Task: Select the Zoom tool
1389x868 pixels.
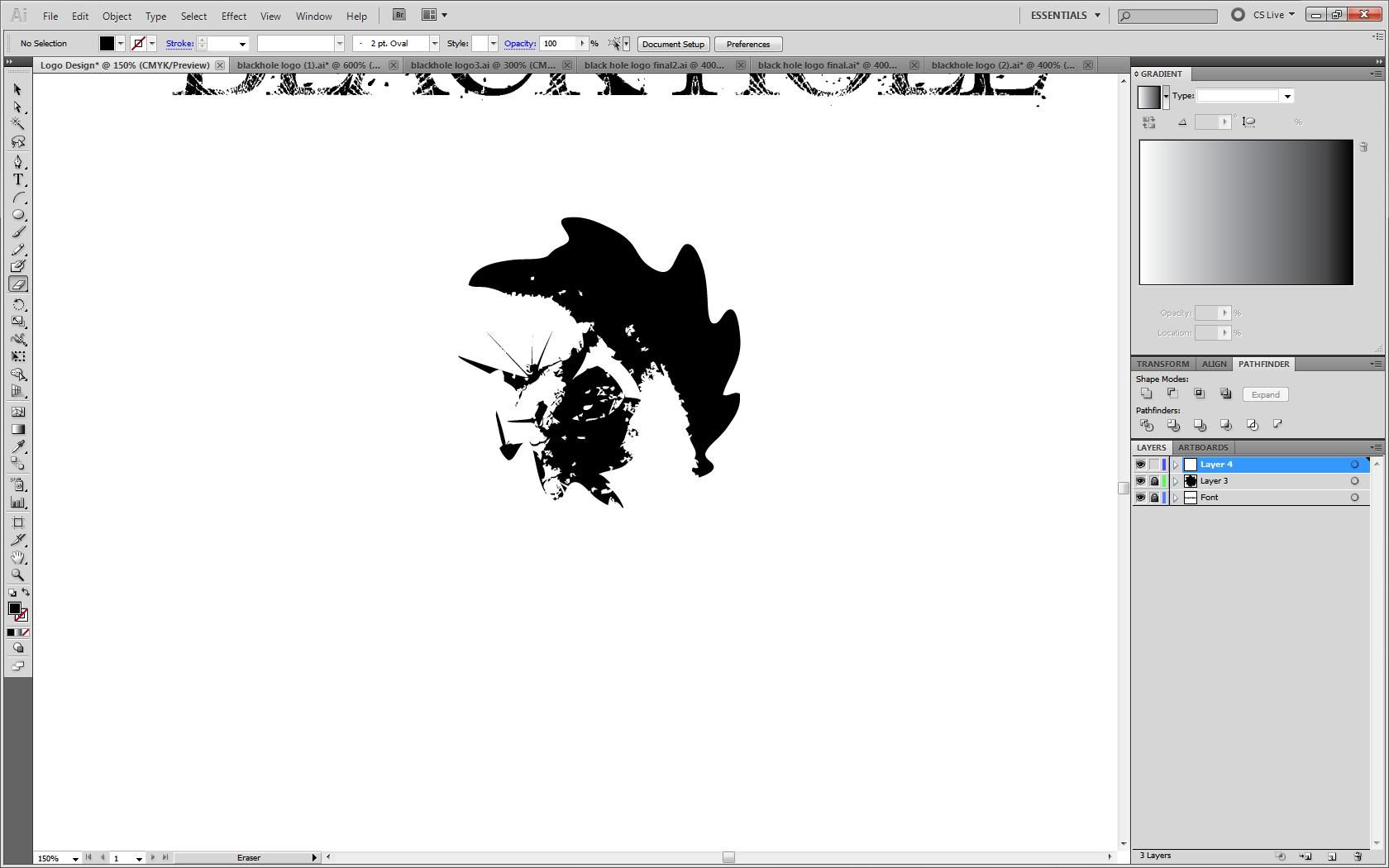Action: point(17,575)
